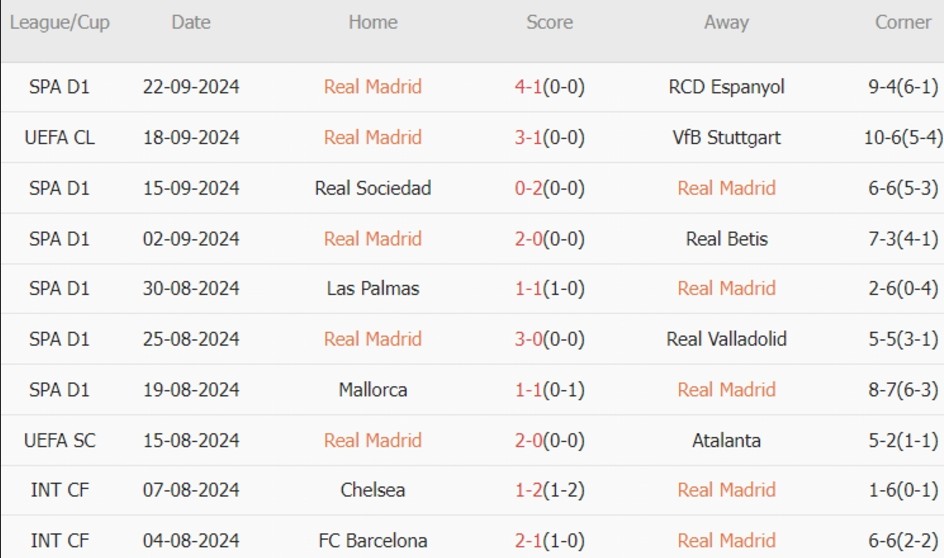
Task: Sort by the Date column header
Action: [190, 22]
